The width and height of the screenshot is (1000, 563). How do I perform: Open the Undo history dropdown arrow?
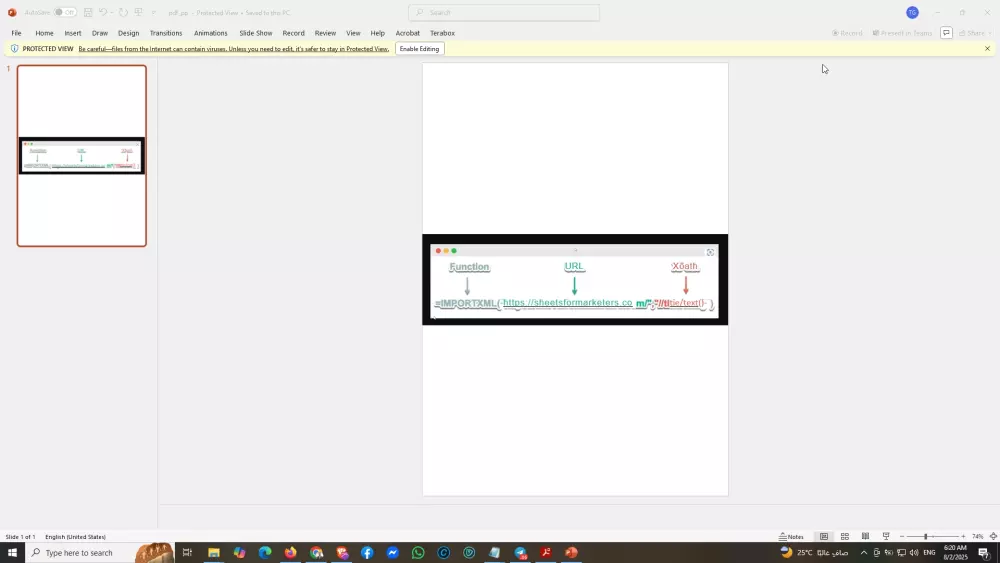click(x=112, y=12)
